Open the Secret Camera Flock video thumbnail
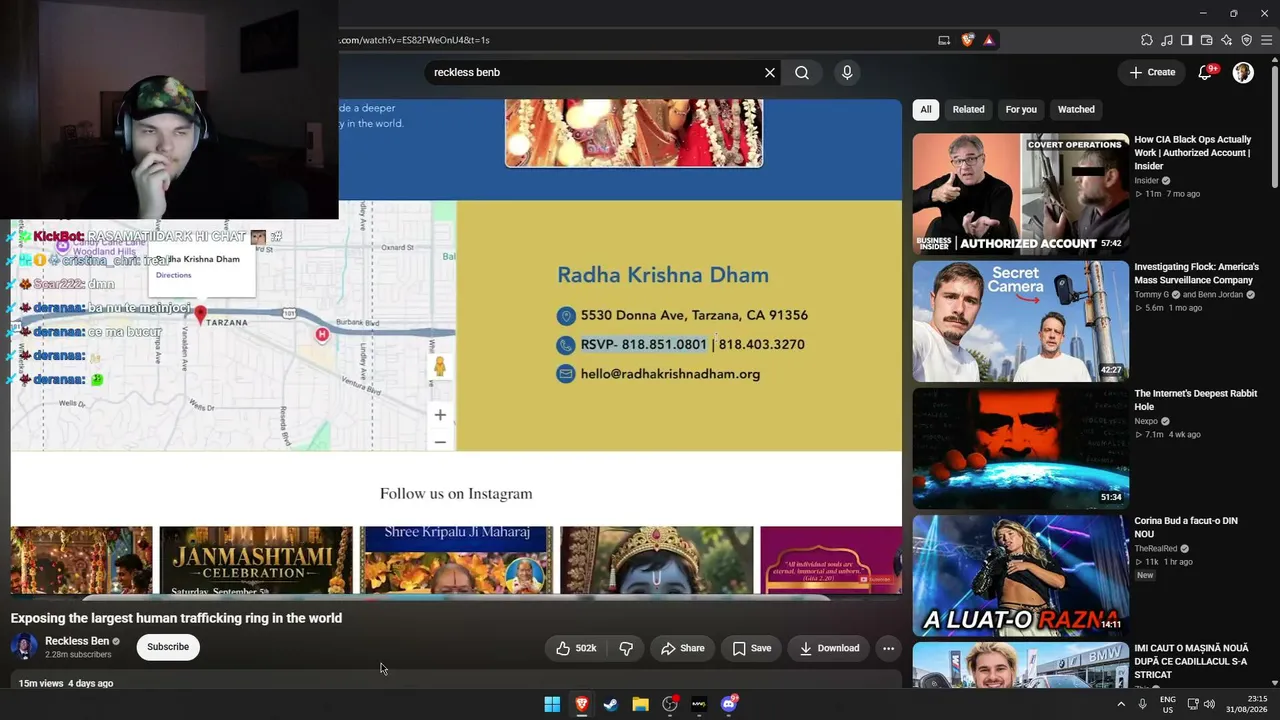Image resolution: width=1280 pixels, height=720 pixels. [x=1020, y=321]
